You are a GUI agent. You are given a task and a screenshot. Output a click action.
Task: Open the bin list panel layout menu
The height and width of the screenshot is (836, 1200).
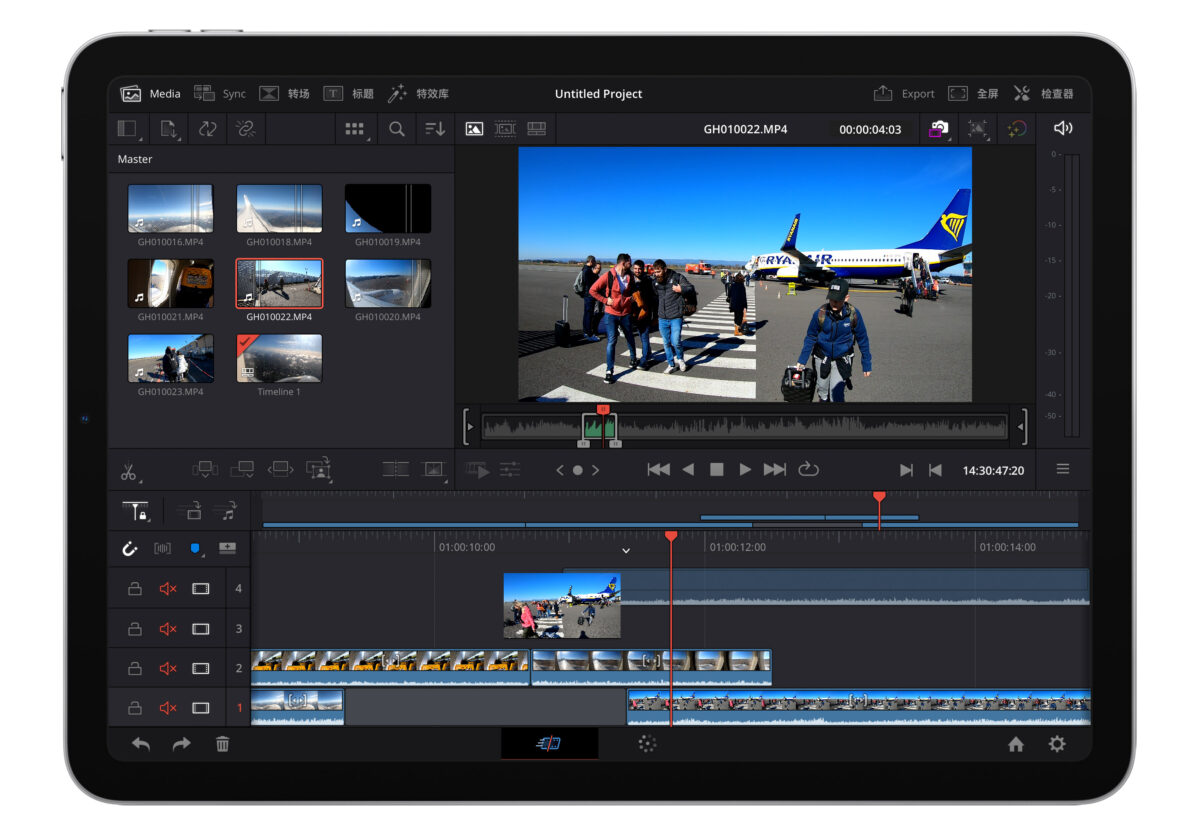coord(128,129)
